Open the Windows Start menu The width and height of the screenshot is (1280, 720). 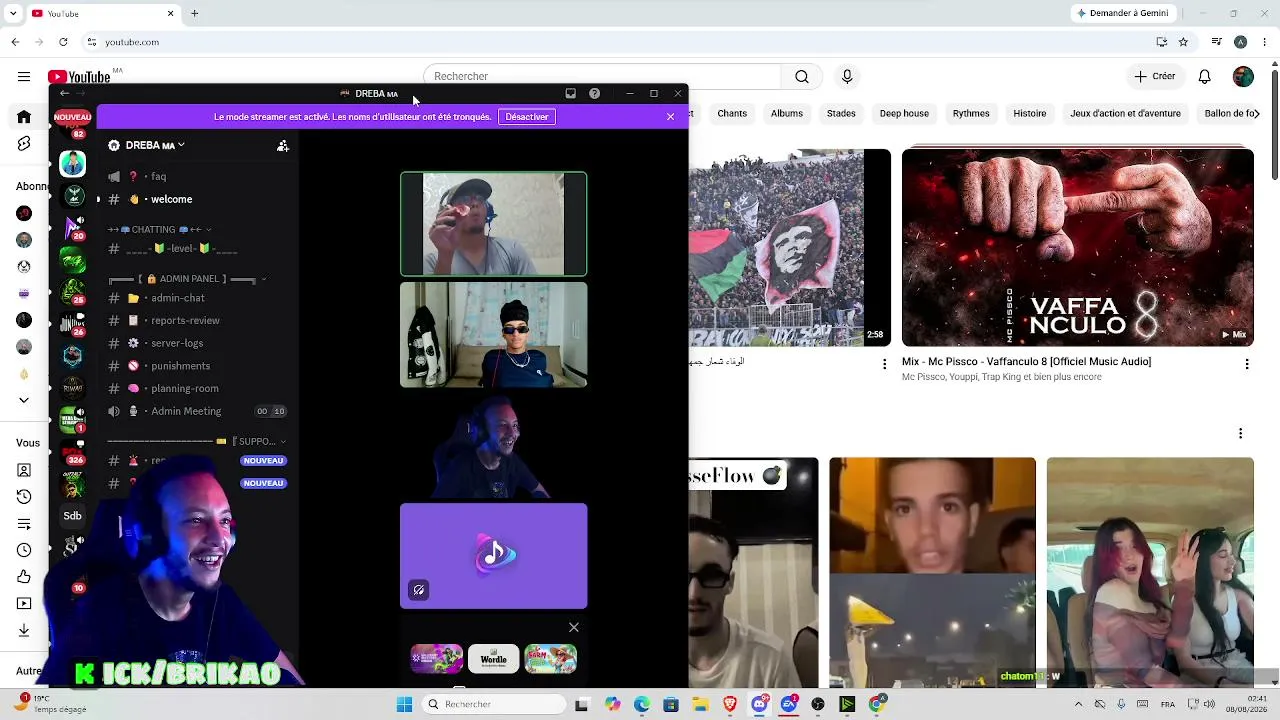(404, 705)
